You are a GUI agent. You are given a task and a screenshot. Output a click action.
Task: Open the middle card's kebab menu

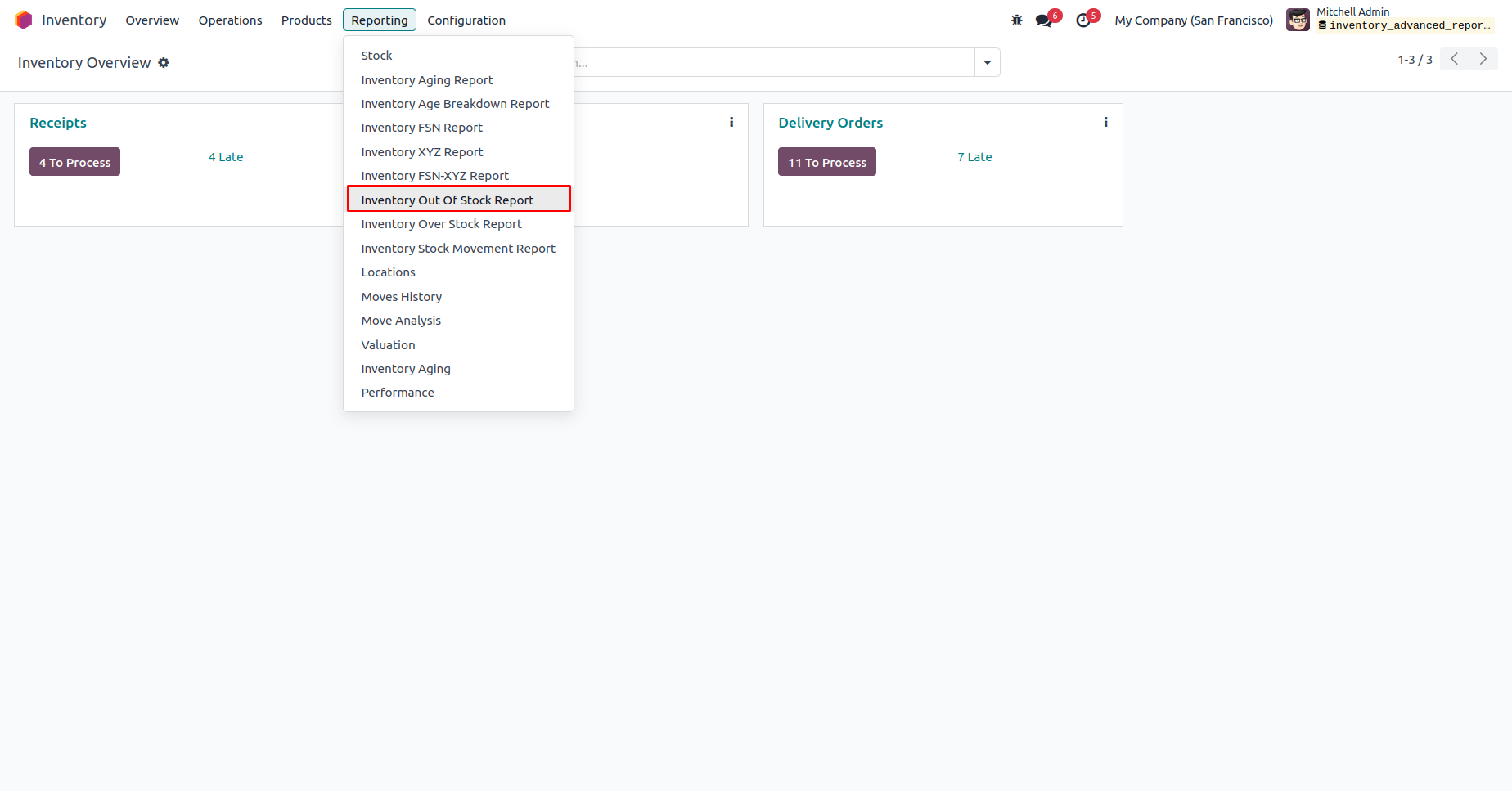731,122
